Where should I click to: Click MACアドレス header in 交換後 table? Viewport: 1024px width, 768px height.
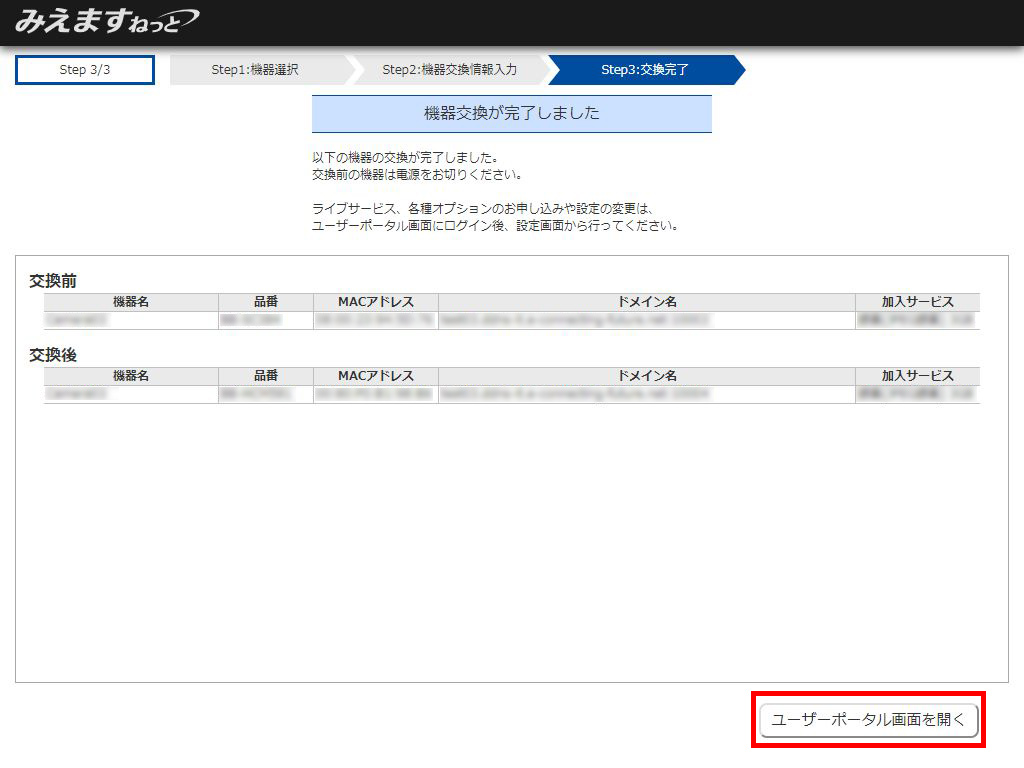tap(375, 376)
